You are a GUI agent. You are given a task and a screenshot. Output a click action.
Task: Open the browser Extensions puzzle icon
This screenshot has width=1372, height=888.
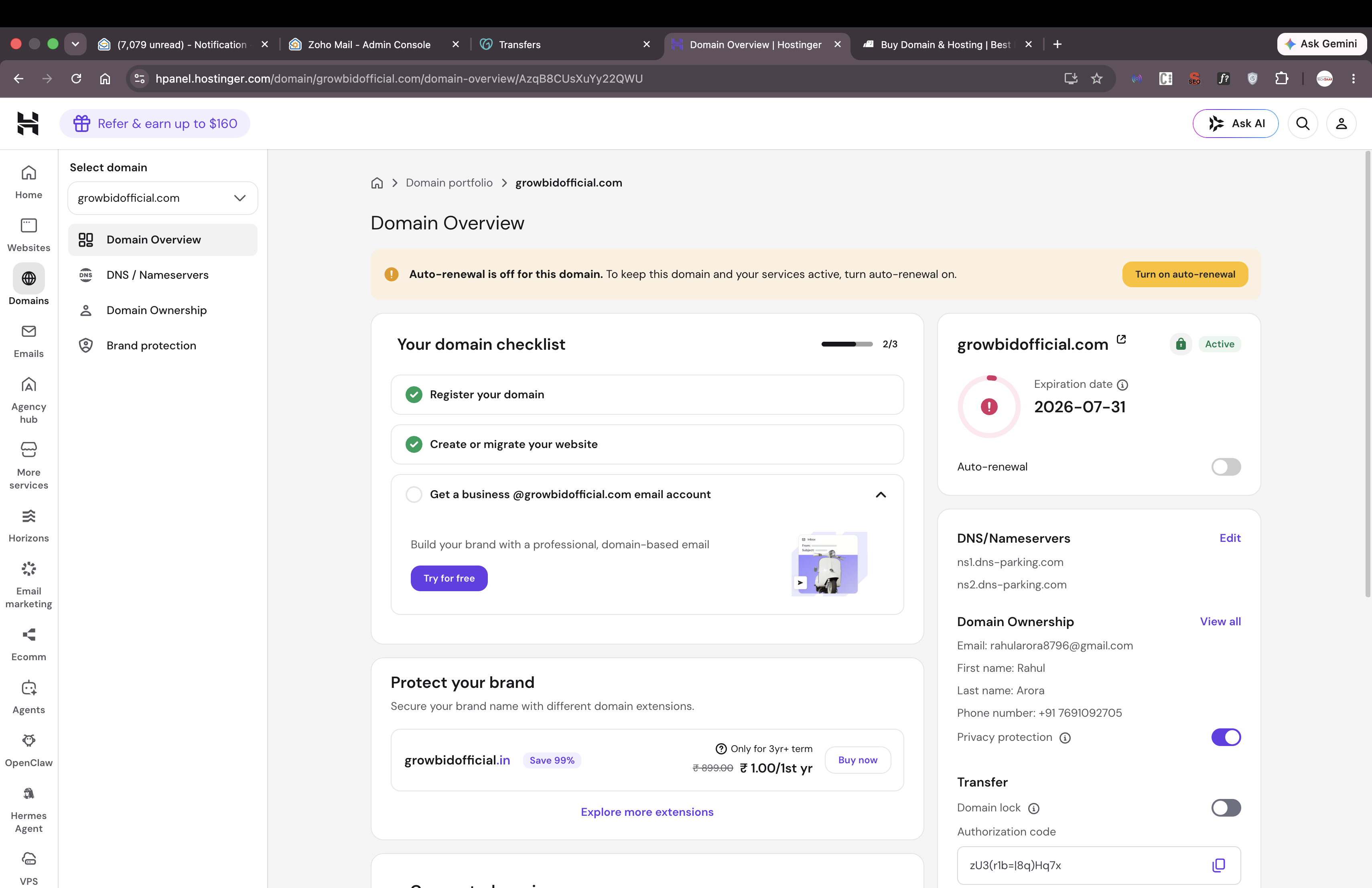[x=1281, y=78]
